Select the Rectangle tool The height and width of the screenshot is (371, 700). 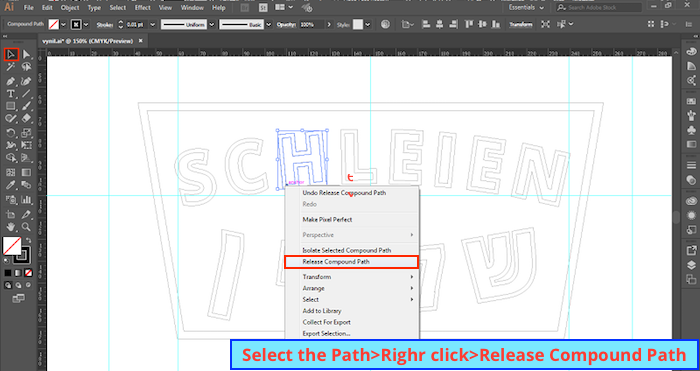tap(11, 106)
